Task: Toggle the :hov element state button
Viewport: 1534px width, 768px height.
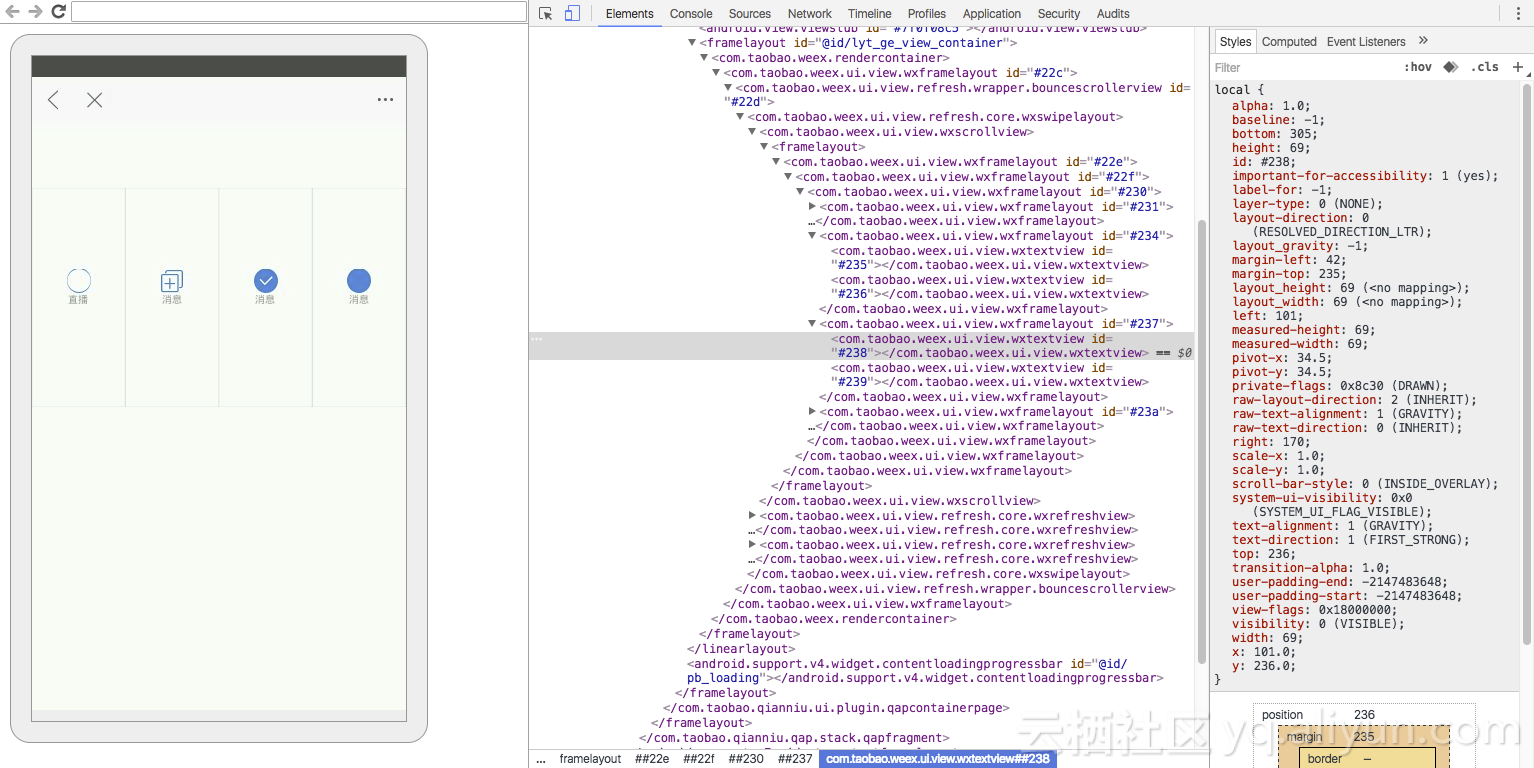Action: (x=1417, y=67)
